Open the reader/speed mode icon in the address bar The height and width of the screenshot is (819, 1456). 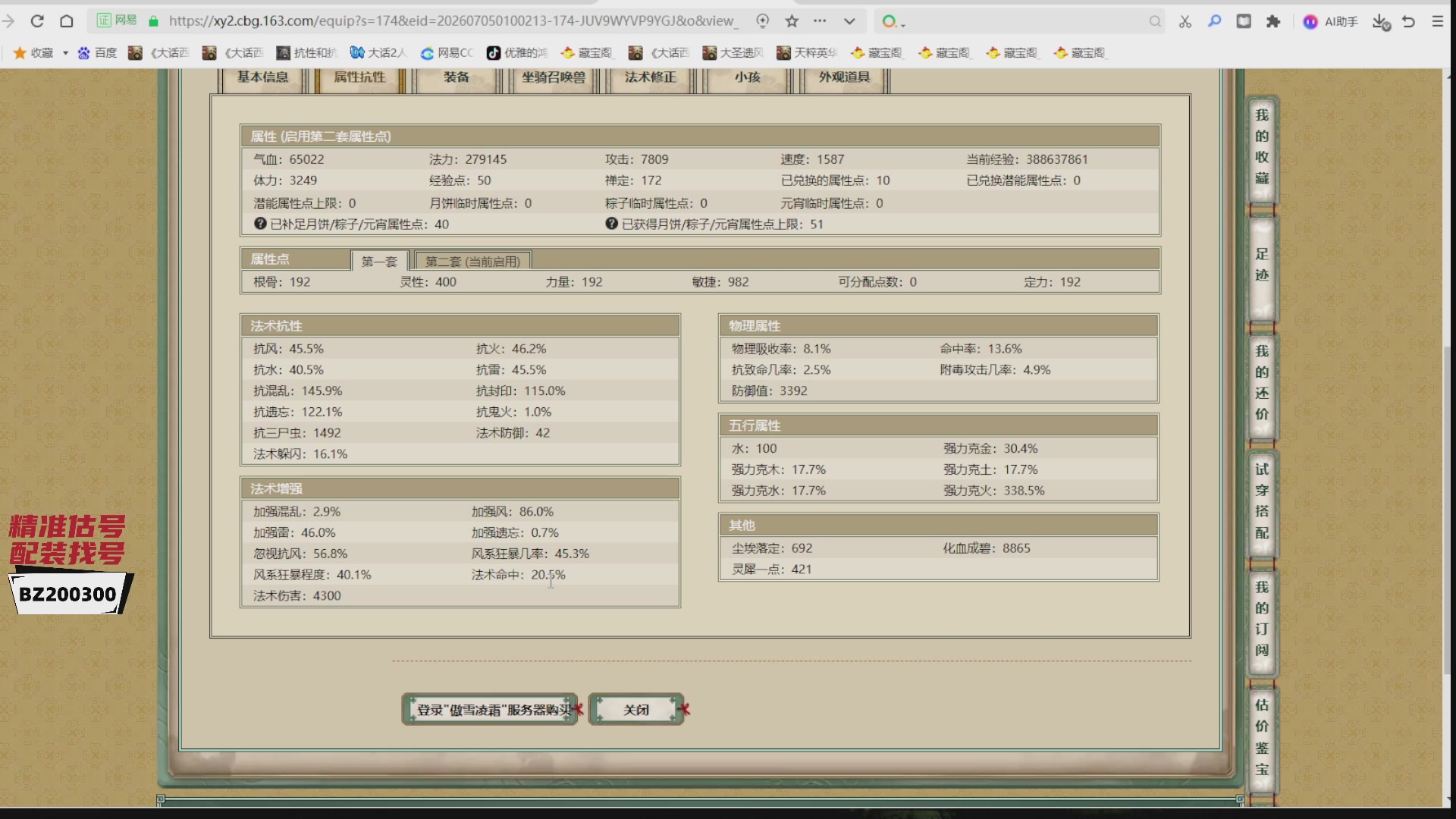[x=763, y=21]
